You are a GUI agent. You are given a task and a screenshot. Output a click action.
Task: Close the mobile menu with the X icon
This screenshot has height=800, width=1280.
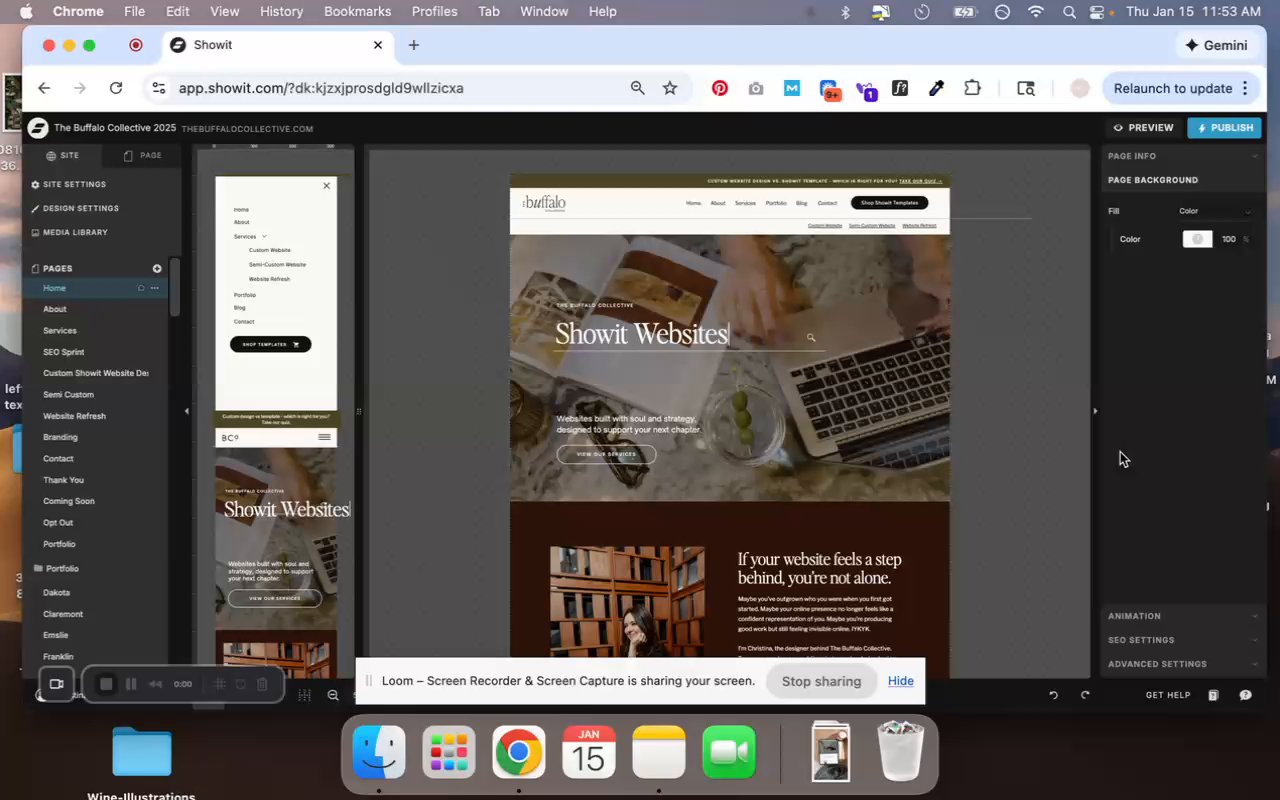(x=326, y=185)
